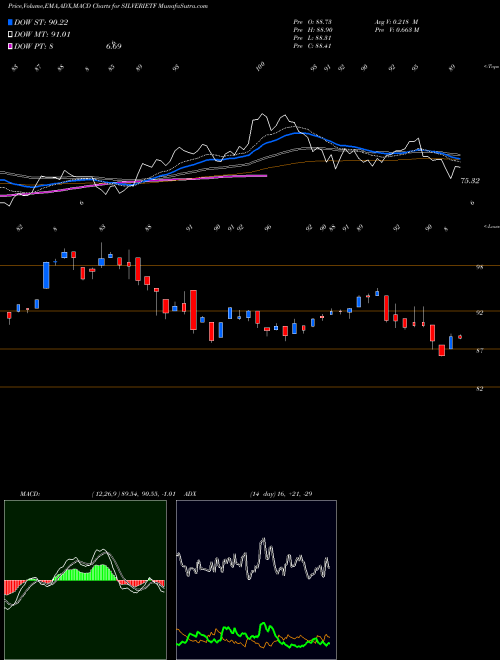Click the '<Lows' axis label
This screenshot has height=660, width=500.
click(x=491, y=226)
